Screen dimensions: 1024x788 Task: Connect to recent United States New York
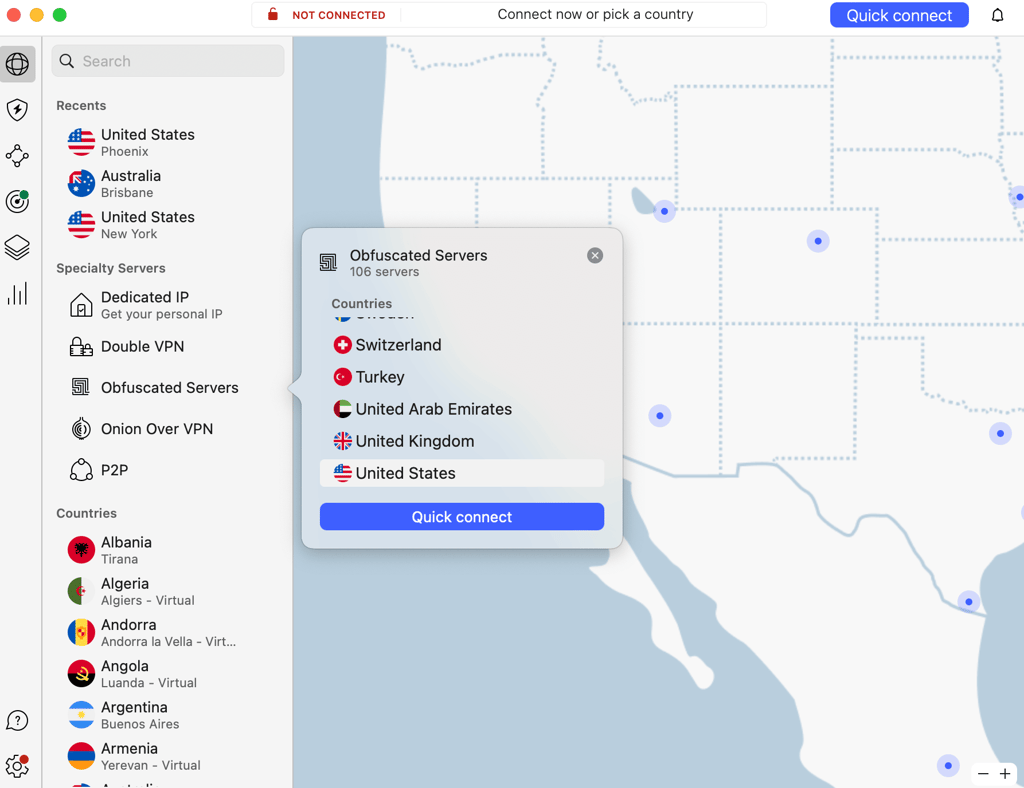click(x=170, y=225)
